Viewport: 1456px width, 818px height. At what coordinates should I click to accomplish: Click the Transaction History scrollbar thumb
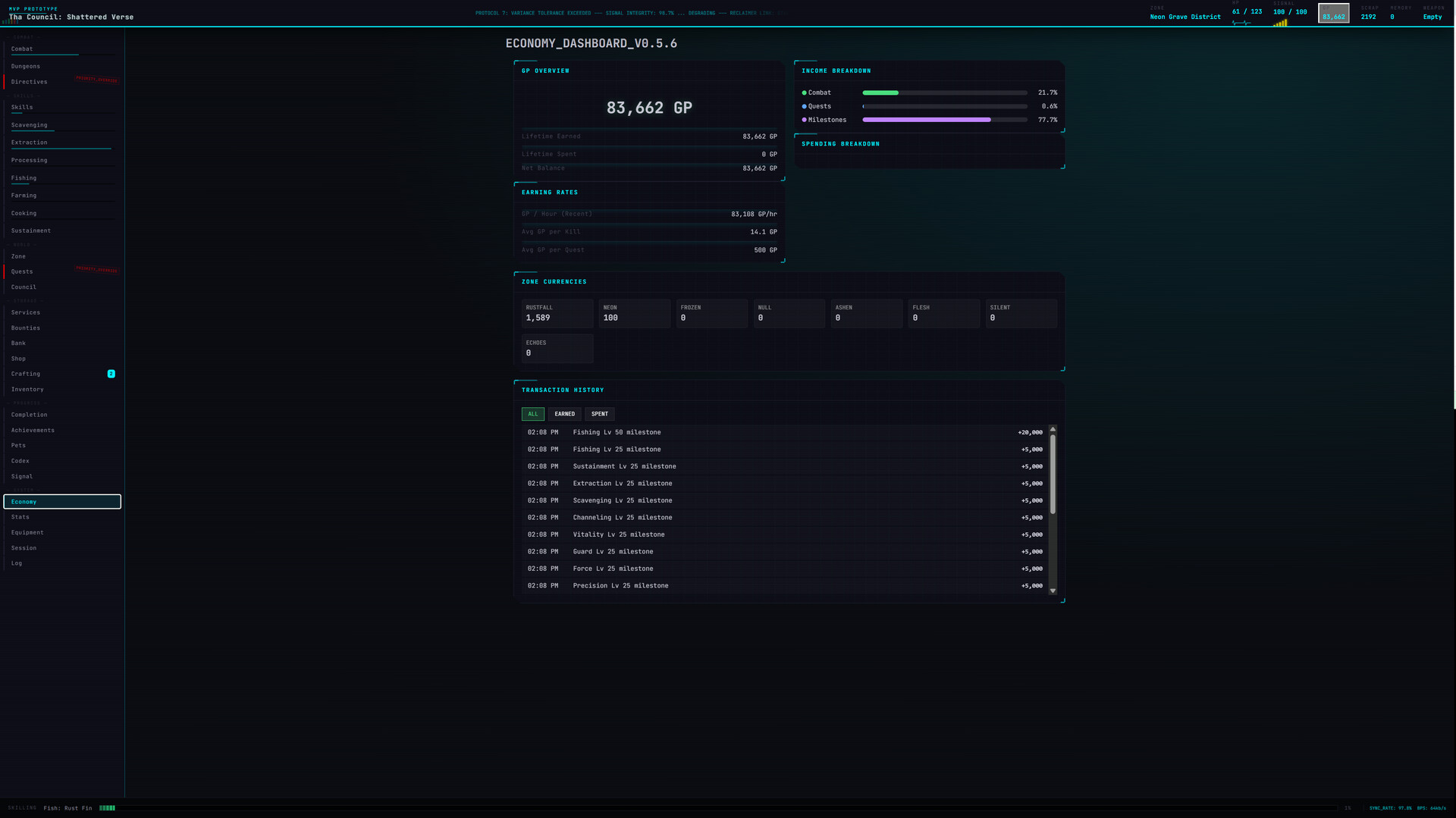(x=1053, y=474)
